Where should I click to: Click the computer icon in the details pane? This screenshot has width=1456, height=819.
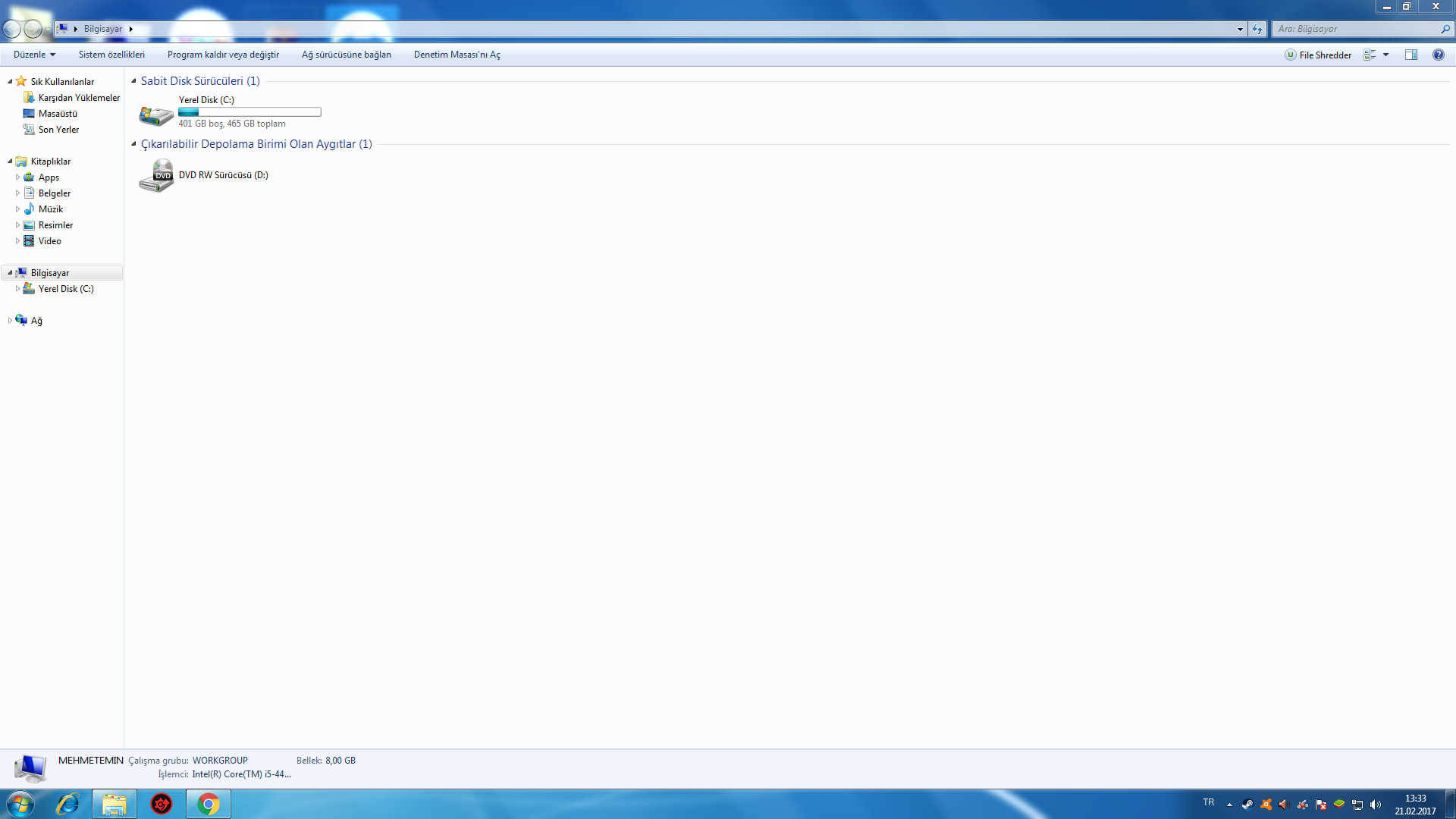[30, 767]
